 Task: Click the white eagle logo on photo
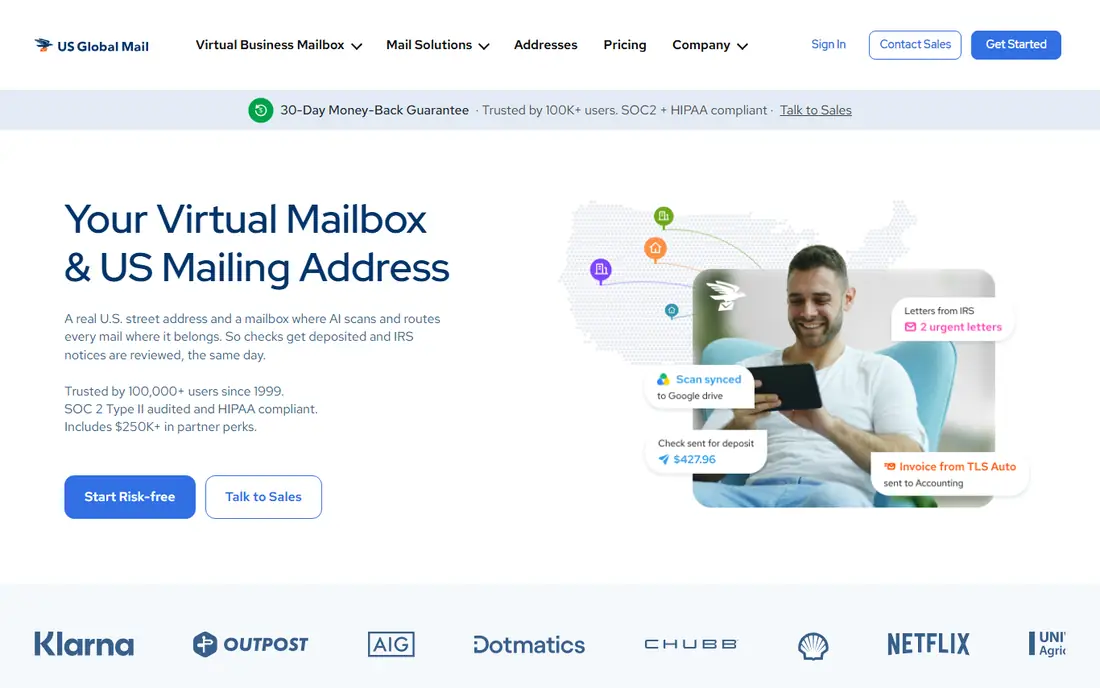pos(725,295)
